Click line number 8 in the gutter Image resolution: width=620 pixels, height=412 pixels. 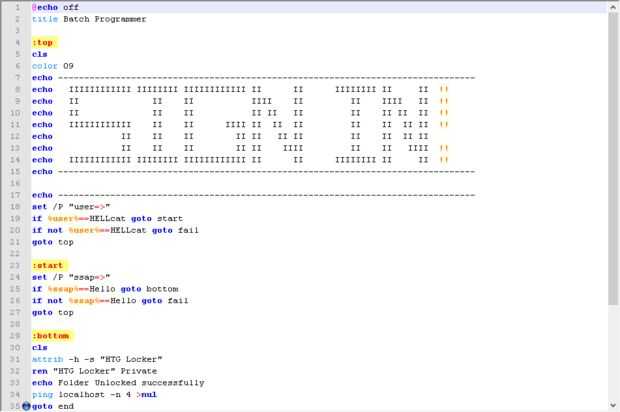[x=17, y=90]
